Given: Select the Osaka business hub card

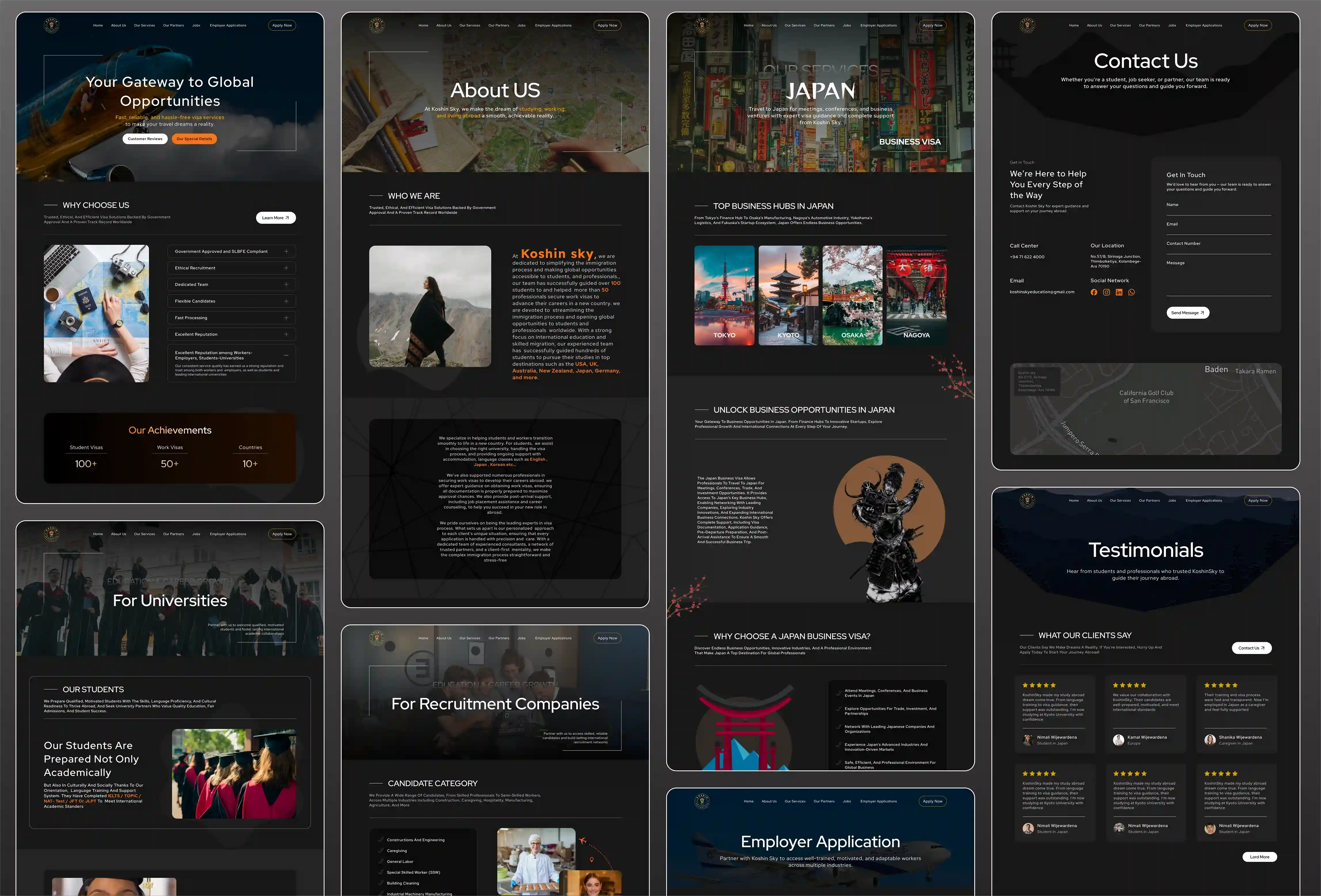Looking at the screenshot, I should 852,295.
